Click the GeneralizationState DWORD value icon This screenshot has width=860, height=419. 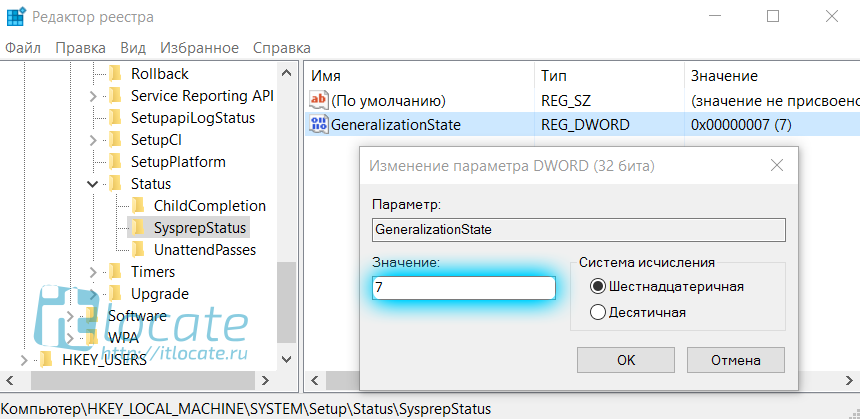click(x=319, y=125)
